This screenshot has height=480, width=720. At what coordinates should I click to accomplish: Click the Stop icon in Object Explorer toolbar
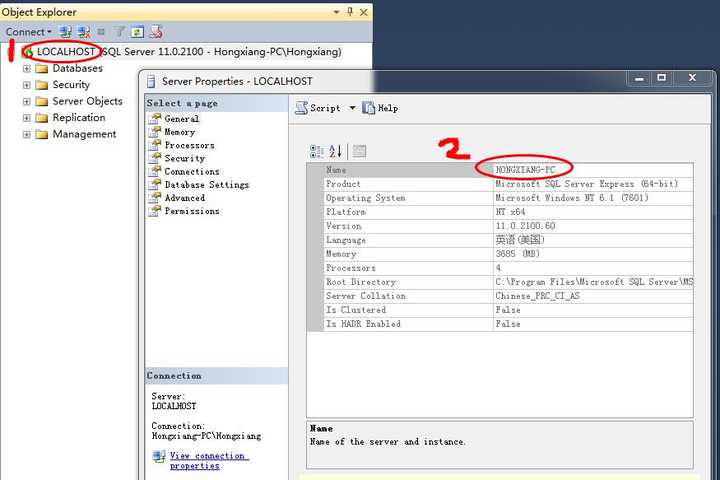click(x=101, y=32)
